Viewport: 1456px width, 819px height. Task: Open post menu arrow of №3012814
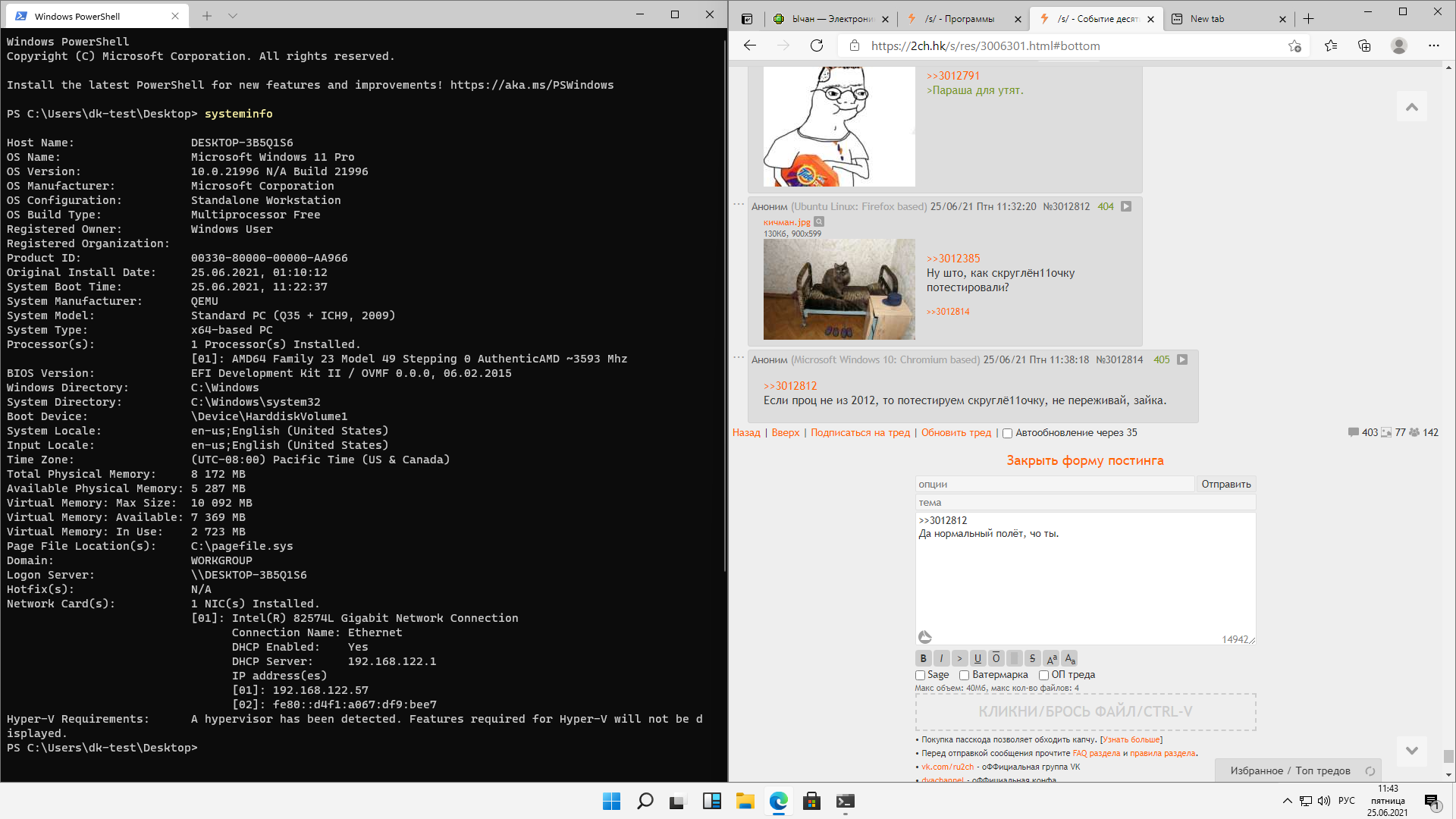coord(1182,359)
